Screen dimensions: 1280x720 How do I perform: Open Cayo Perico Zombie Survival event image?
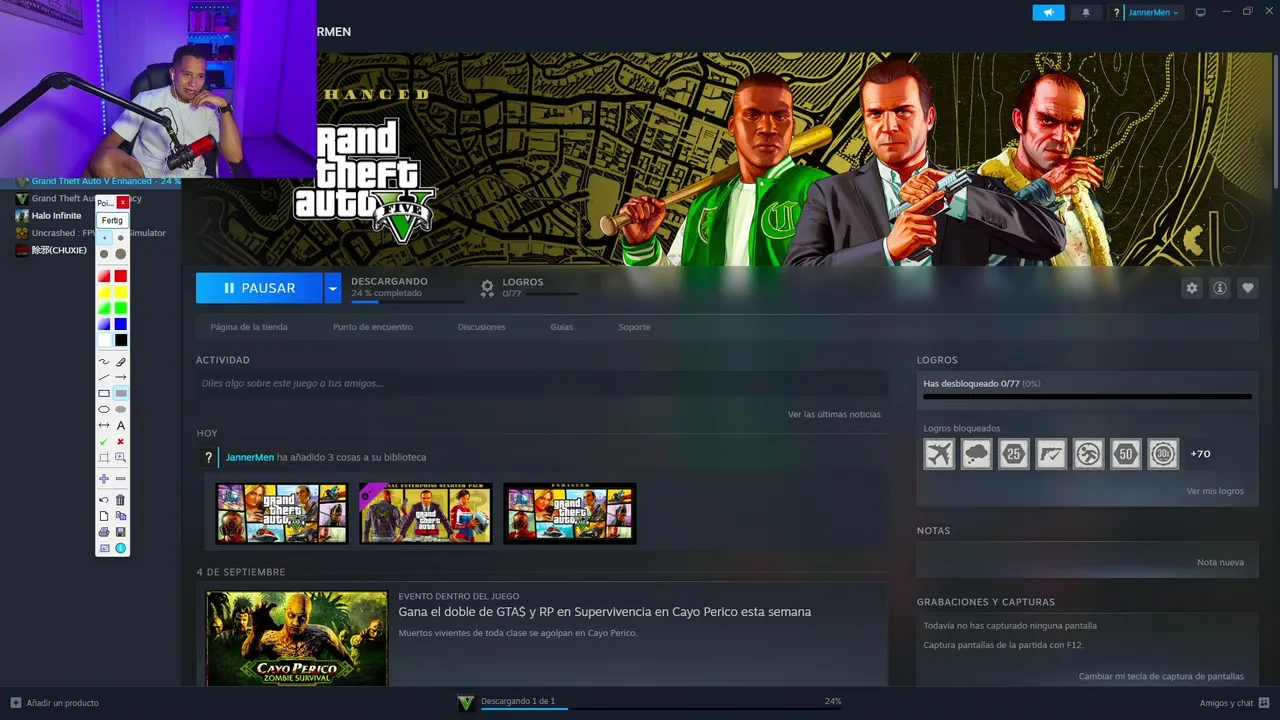[297, 638]
